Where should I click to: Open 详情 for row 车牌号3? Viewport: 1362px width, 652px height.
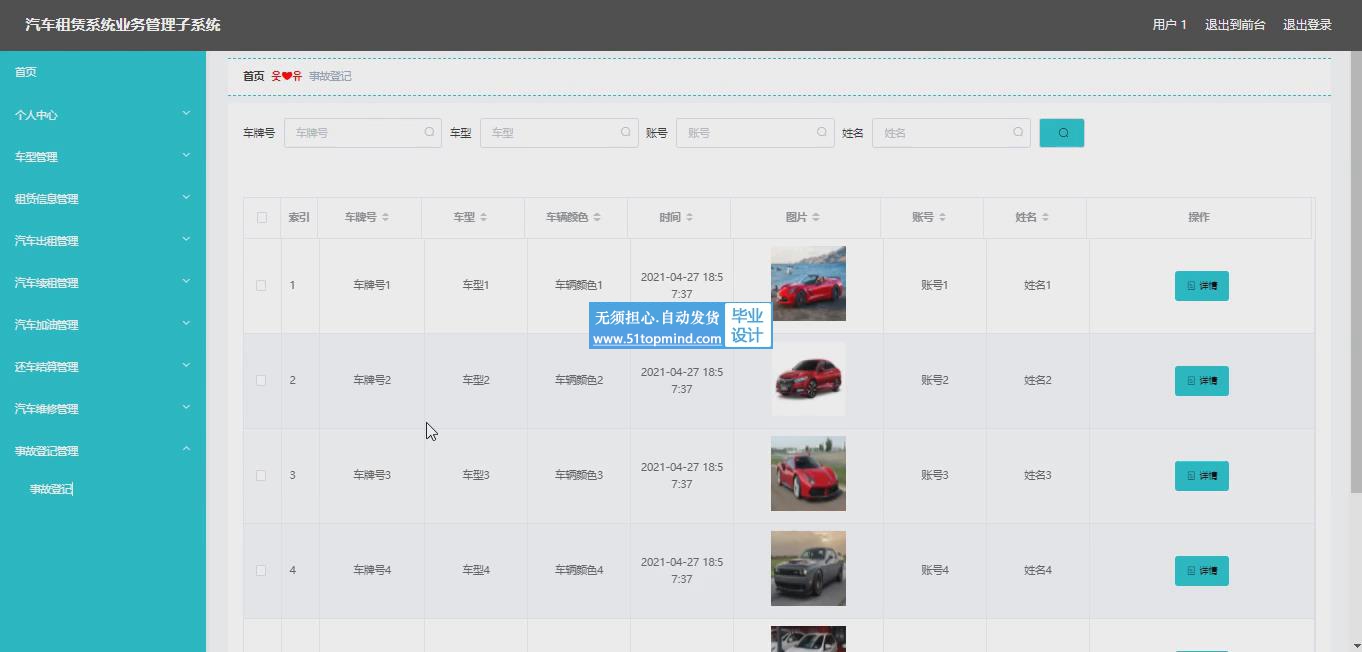(x=1201, y=476)
